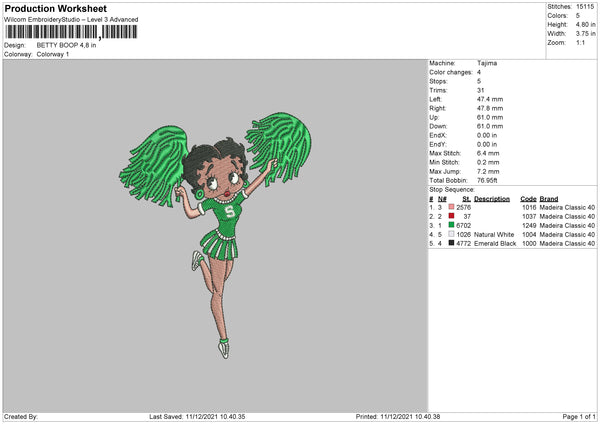This screenshot has height=424, width=600.
Task: Choose the Emerald Black thread swatch
Action: (x=452, y=243)
